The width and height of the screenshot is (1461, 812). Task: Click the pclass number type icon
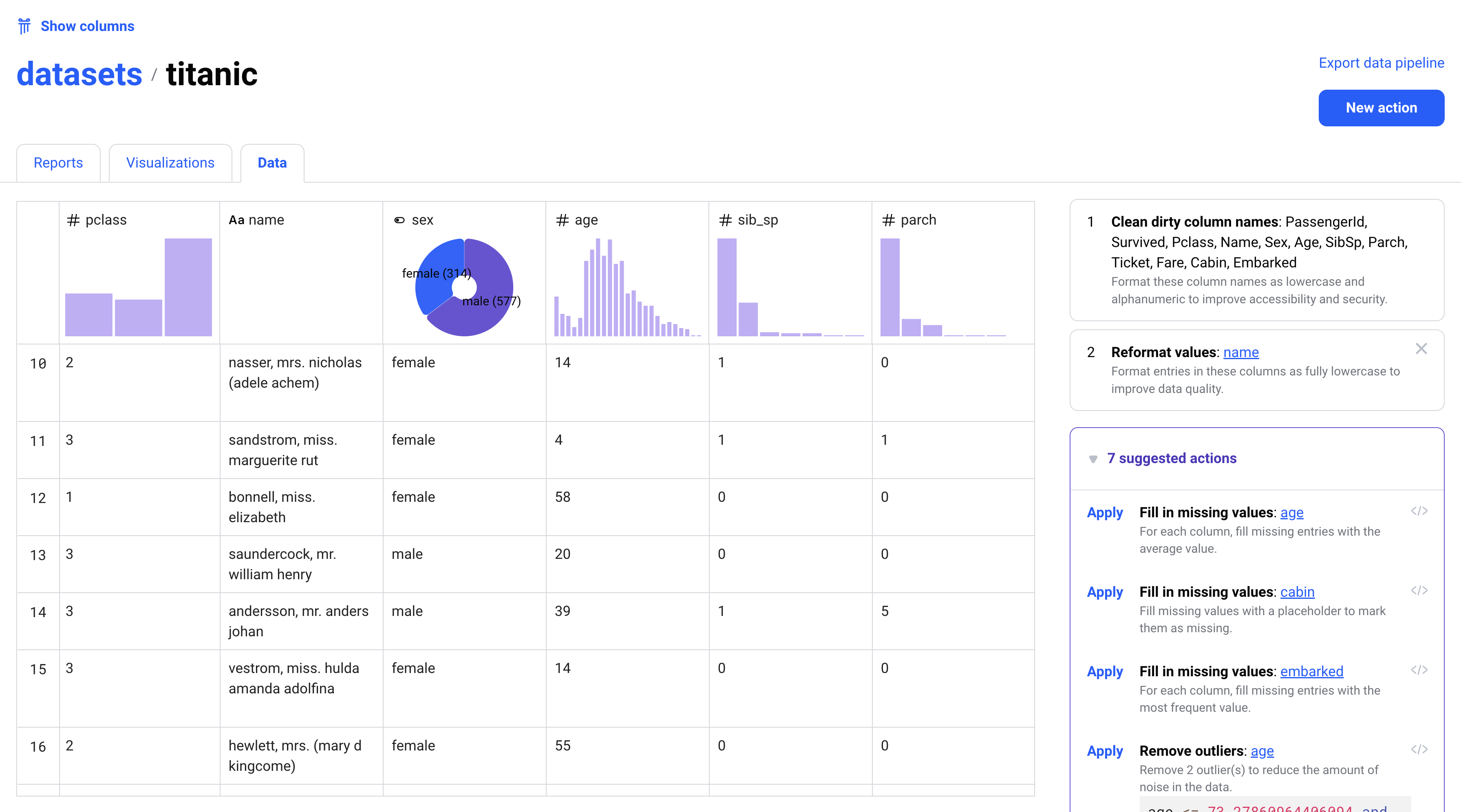click(73, 220)
